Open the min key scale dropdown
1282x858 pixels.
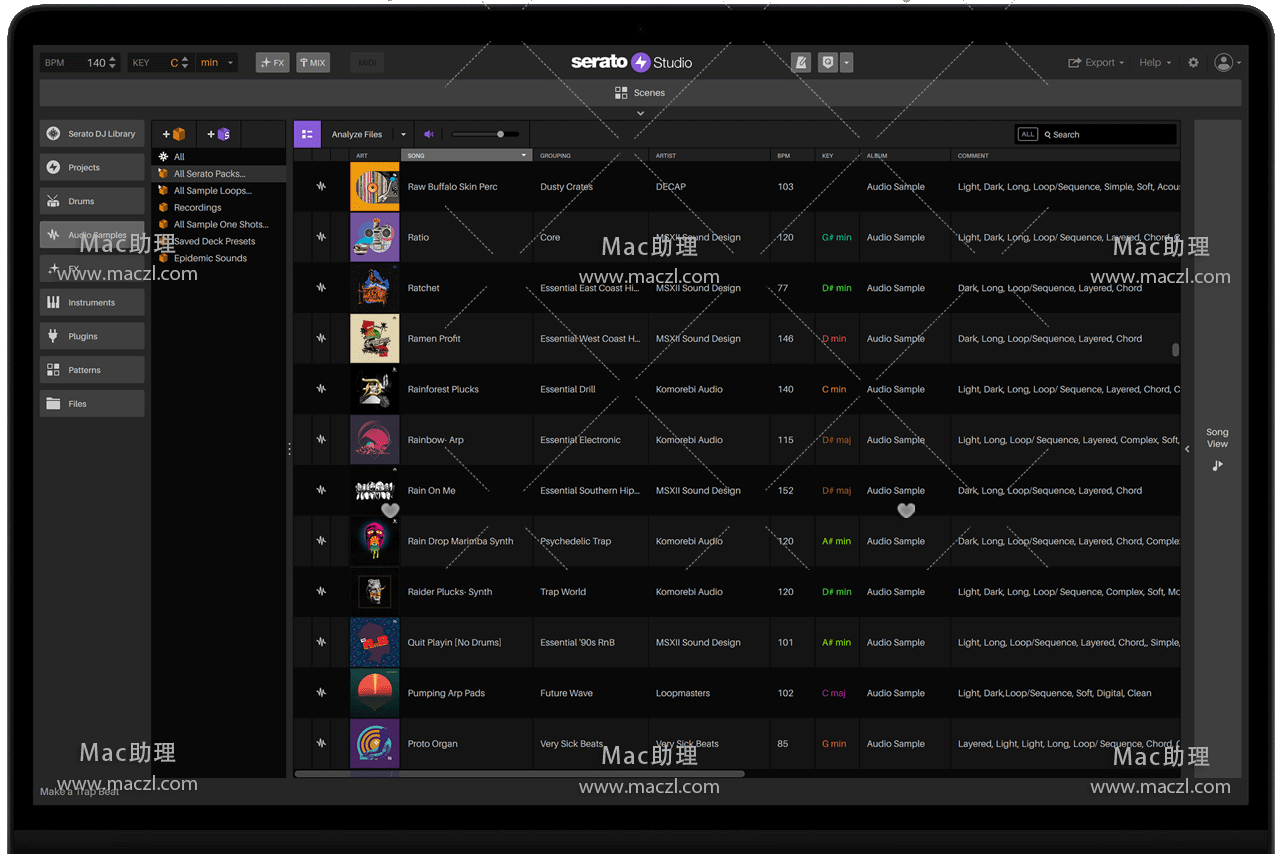(217, 62)
